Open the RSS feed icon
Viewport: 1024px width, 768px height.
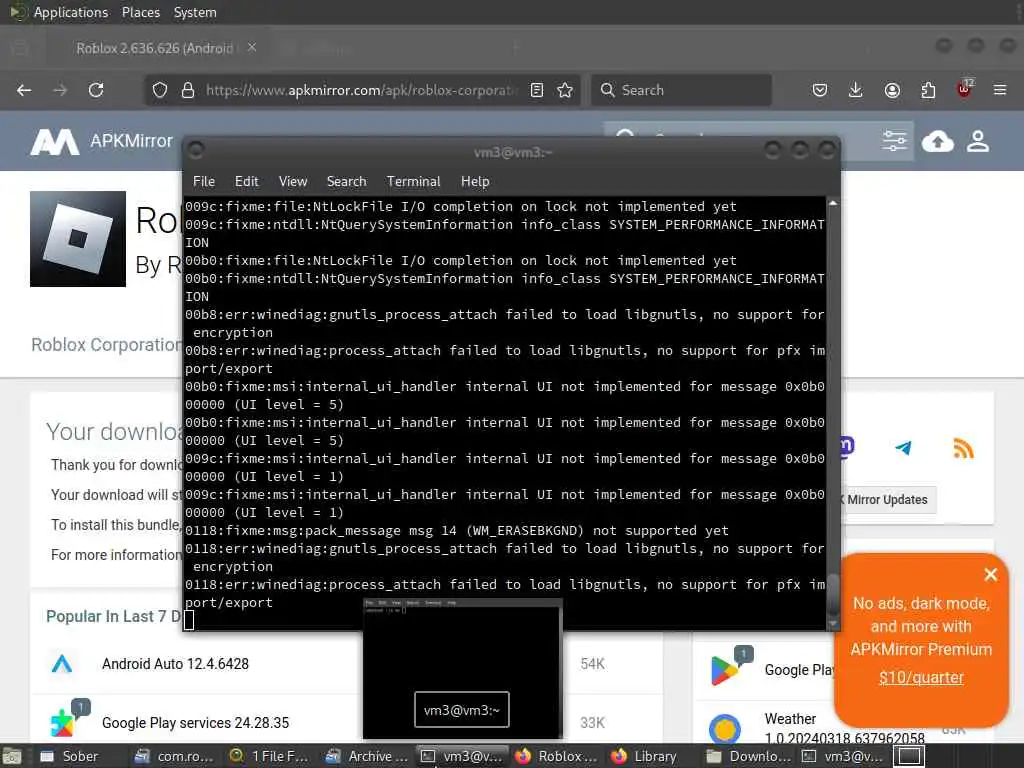tap(963, 449)
